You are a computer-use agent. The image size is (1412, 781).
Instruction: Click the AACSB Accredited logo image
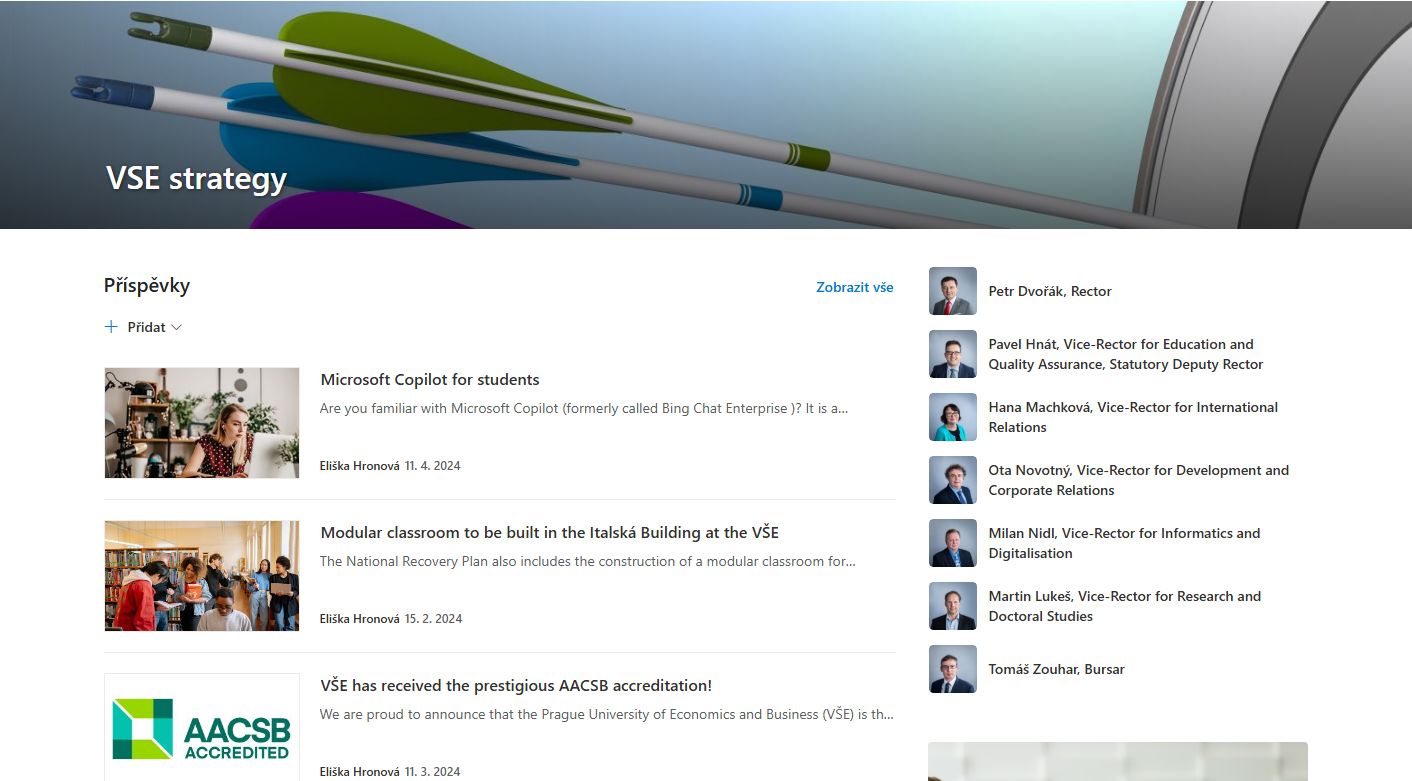point(202,728)
